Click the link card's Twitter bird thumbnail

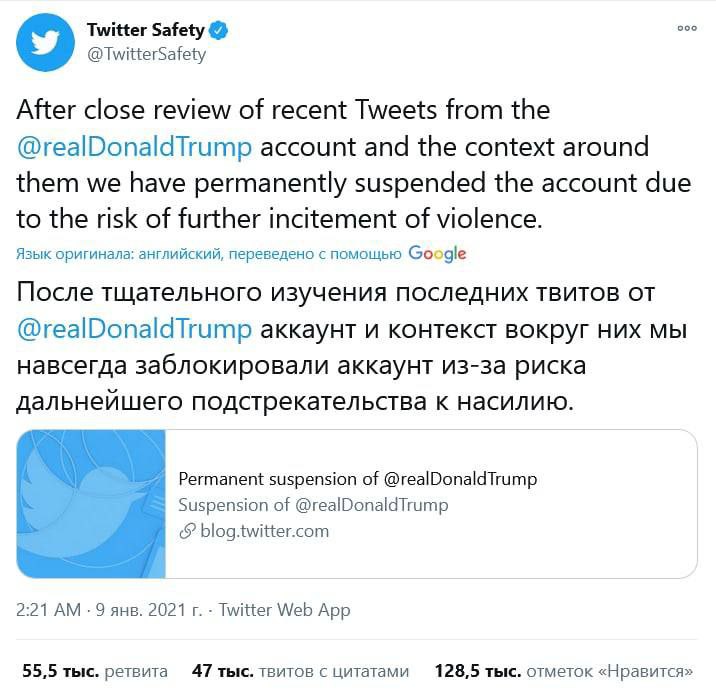(92, 504)
